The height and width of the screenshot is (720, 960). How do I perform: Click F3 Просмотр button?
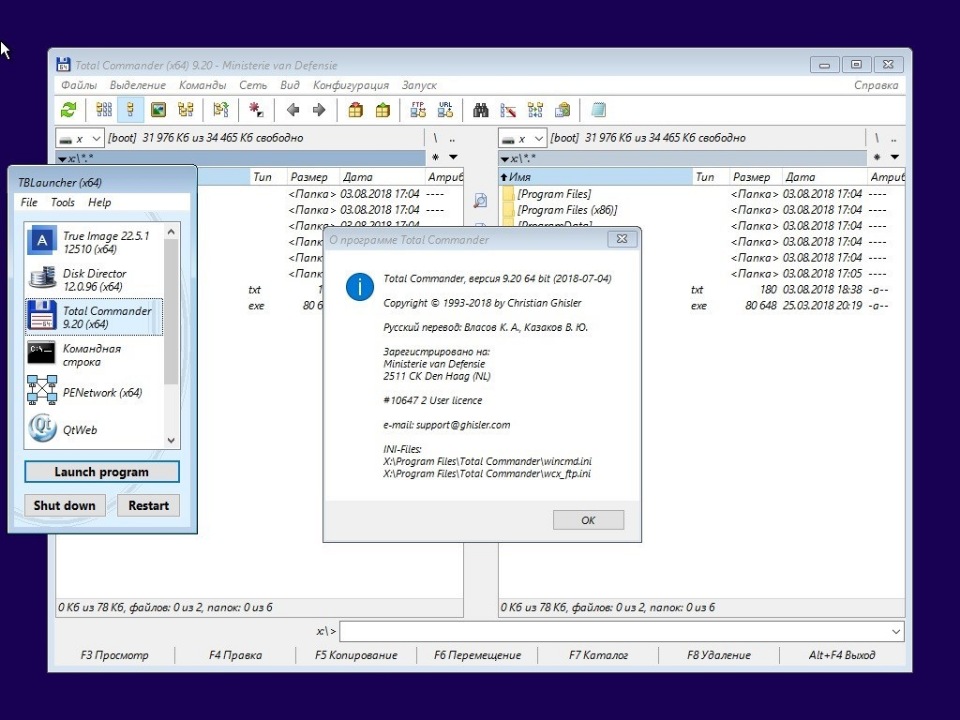[114, 655]
